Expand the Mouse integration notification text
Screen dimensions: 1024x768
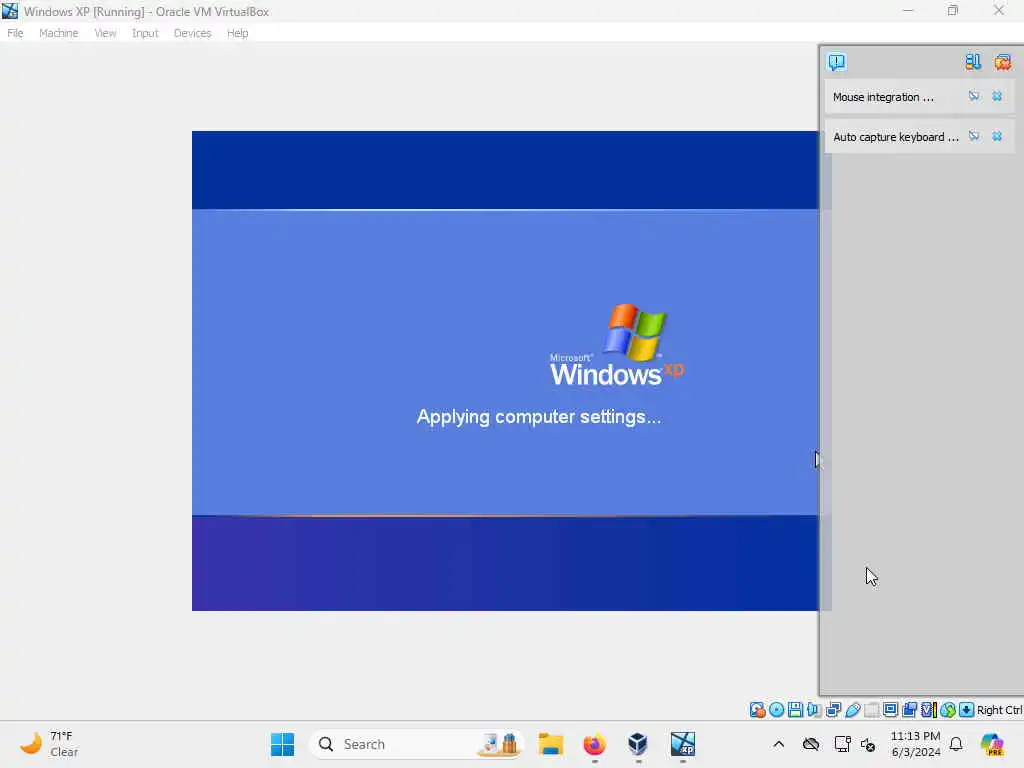pos(883,97)
